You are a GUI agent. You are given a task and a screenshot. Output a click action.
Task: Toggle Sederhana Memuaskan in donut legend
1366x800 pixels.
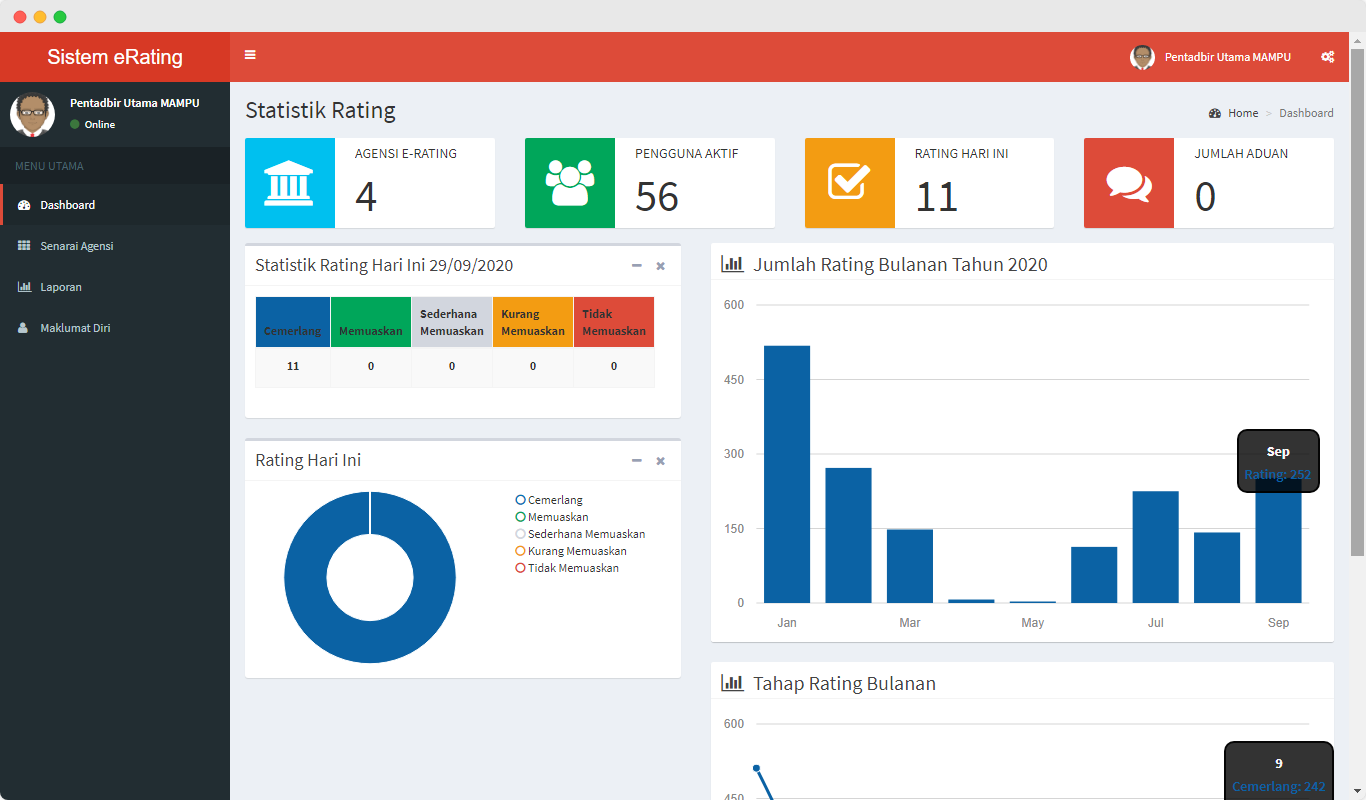(580, 534)
